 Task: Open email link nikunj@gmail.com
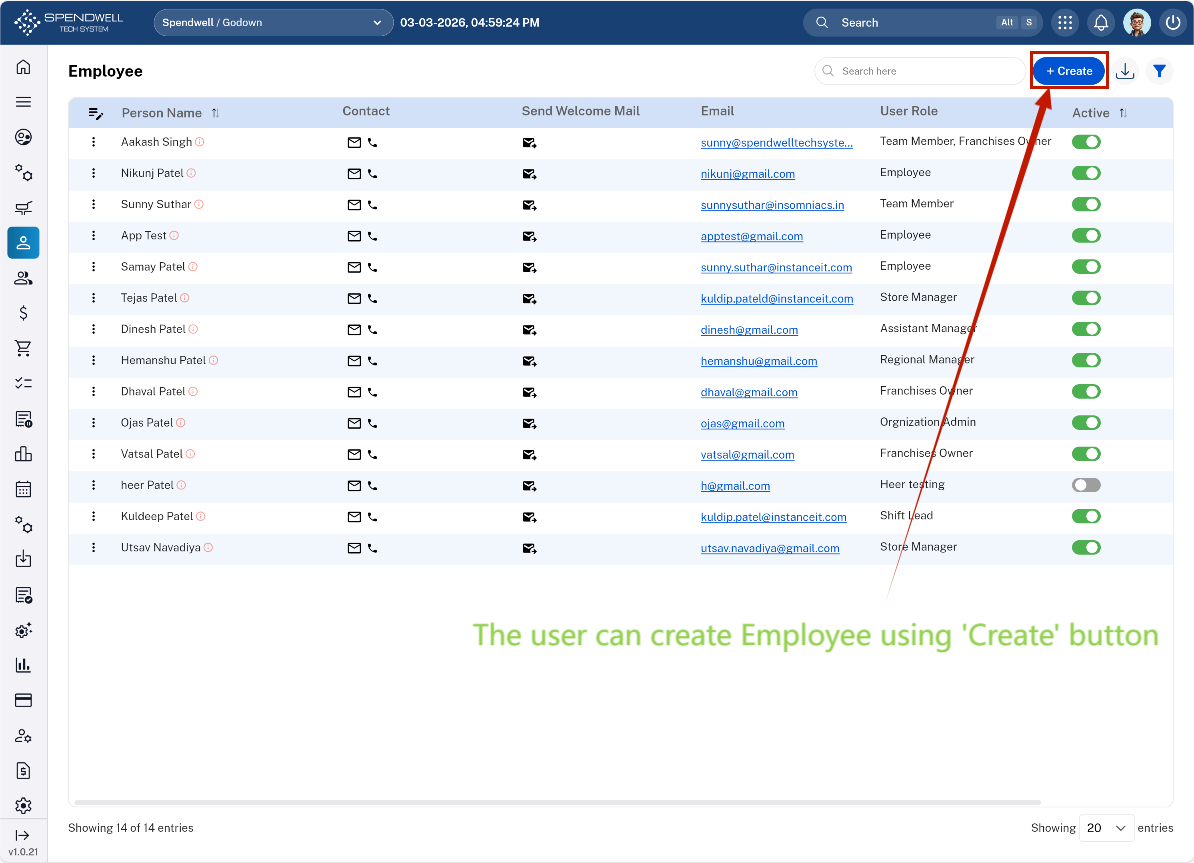click(x=748, y=174)
